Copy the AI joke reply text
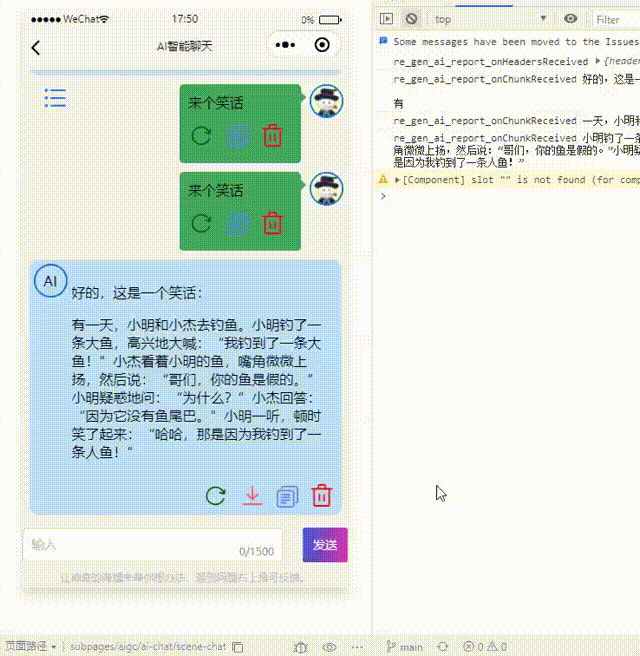This screenshot has width=640, height=656. point(287,497)
